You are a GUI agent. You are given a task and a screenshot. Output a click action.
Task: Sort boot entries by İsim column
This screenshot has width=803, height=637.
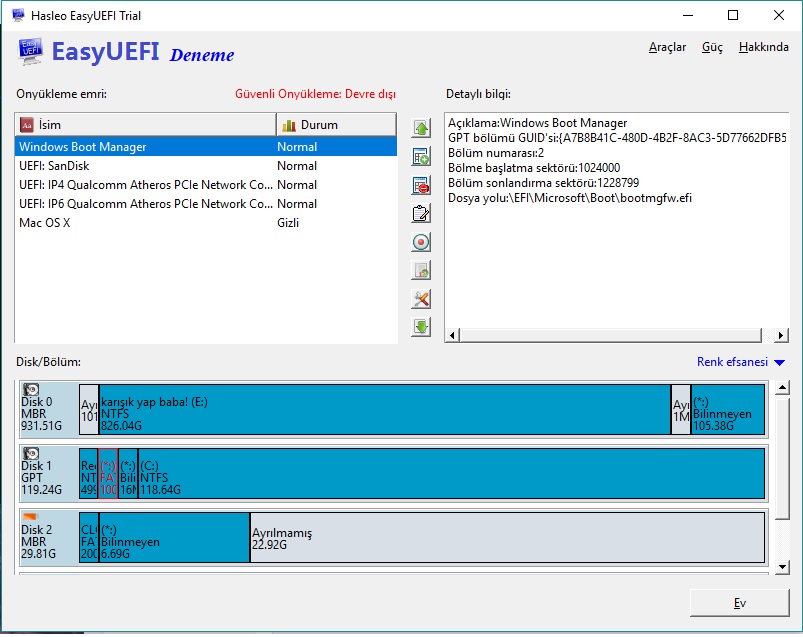145,125
